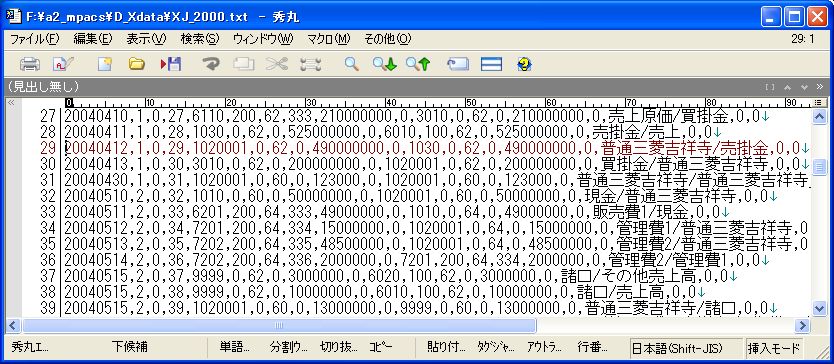
Task: Click the New file toolbar icon
Action: (x=105, y=64)
